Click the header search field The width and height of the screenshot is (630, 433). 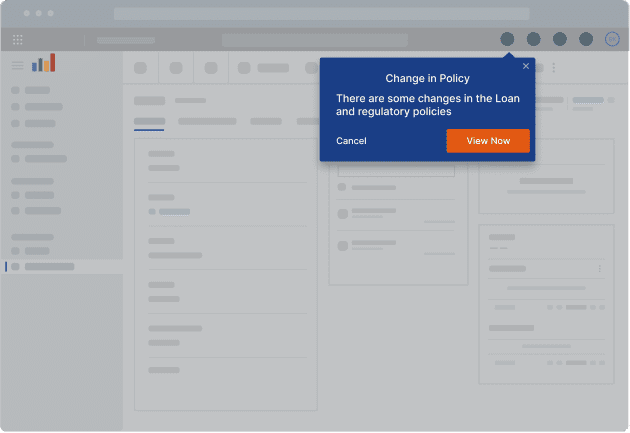click(x=315, y=40)
